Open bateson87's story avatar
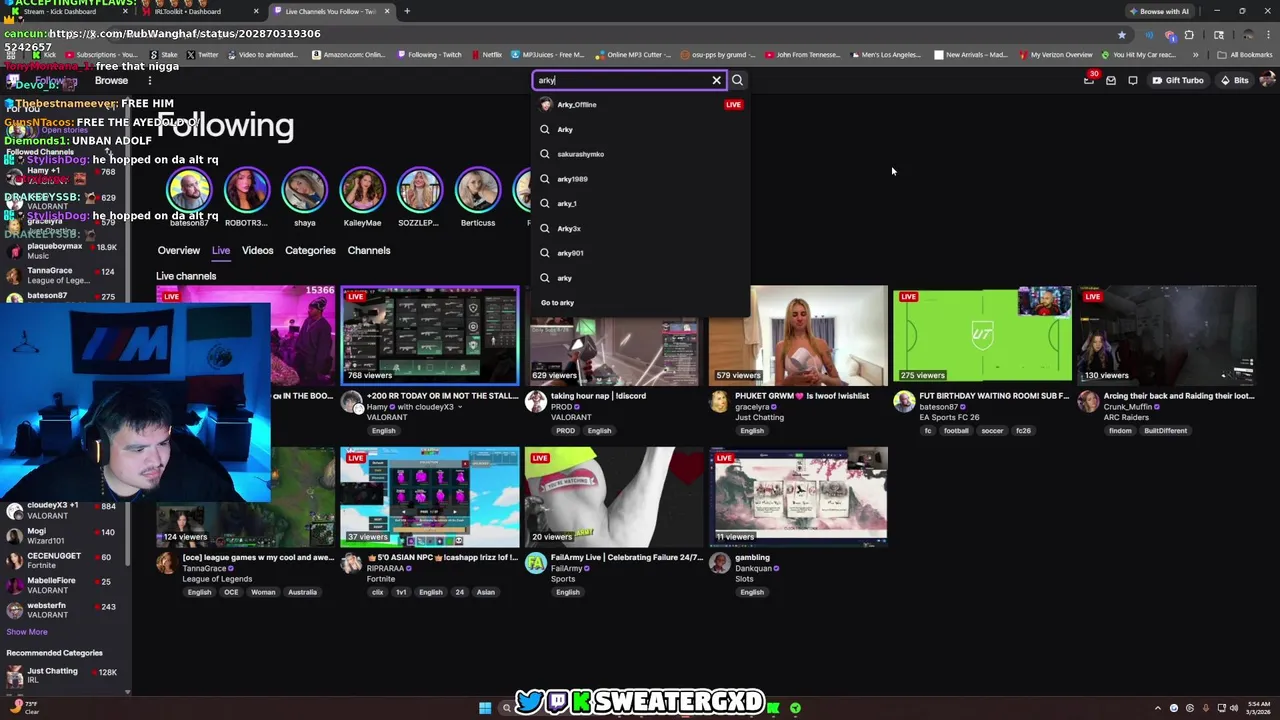1280x720 pixels. [x=189, y=190]
